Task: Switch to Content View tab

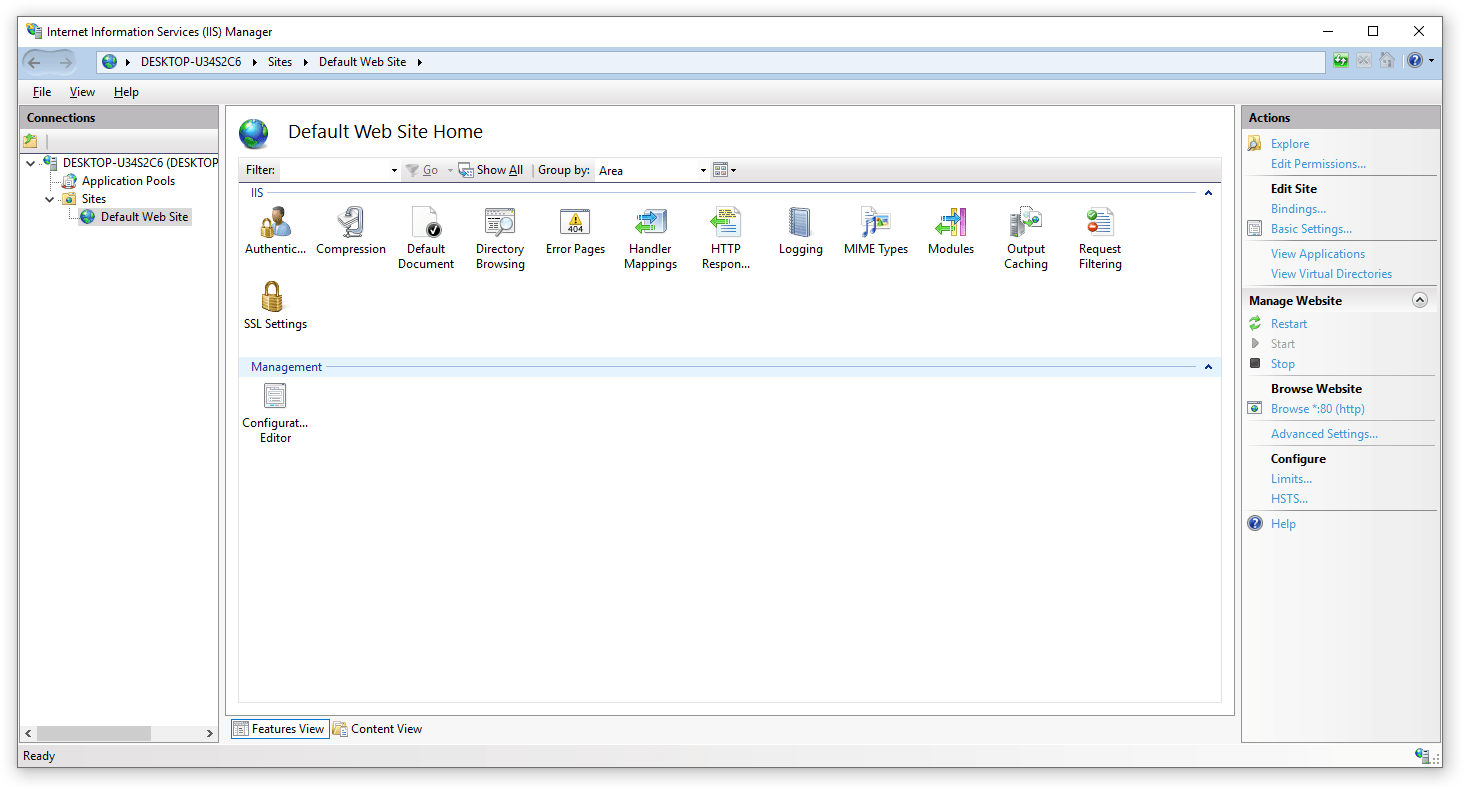Action: [378, 729]
